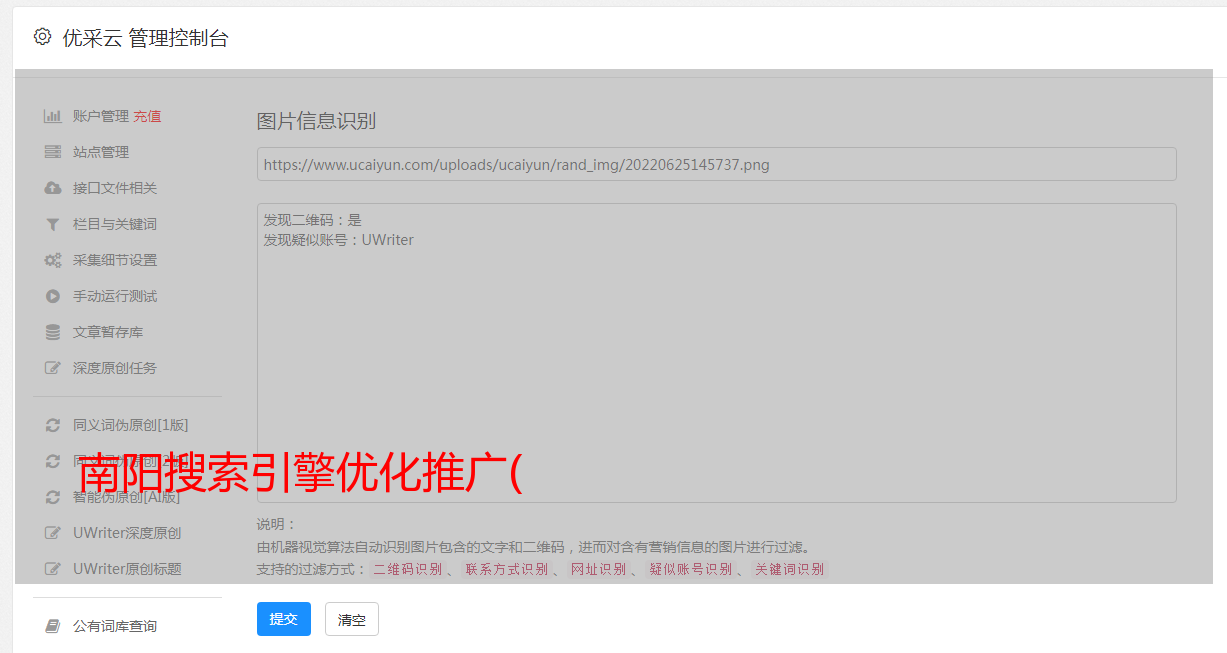Screen dimensions: 1227x653
Task: Click the bar chart icon for 账户管理
Action: (x=53, y=116)
